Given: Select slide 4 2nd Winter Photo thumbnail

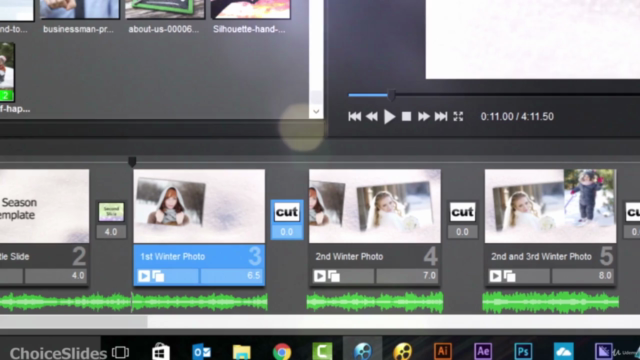Looking at the screenshot, I should pos(375,206).
